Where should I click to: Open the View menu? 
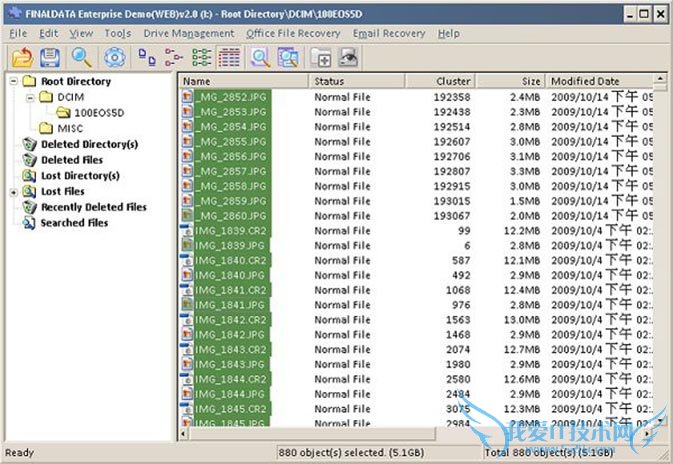coord(81,33)
